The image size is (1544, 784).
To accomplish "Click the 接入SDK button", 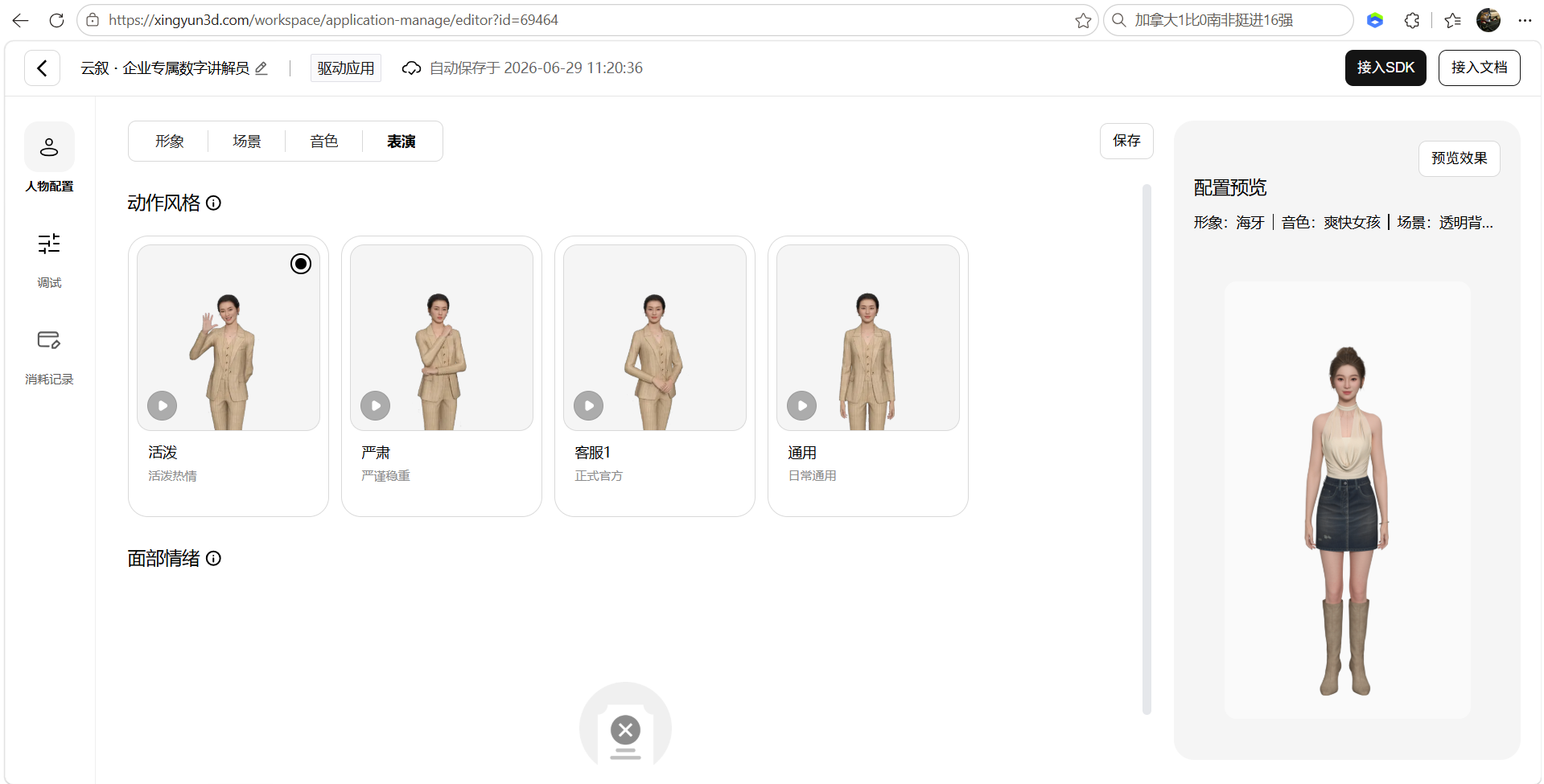I will point(1385,68).
